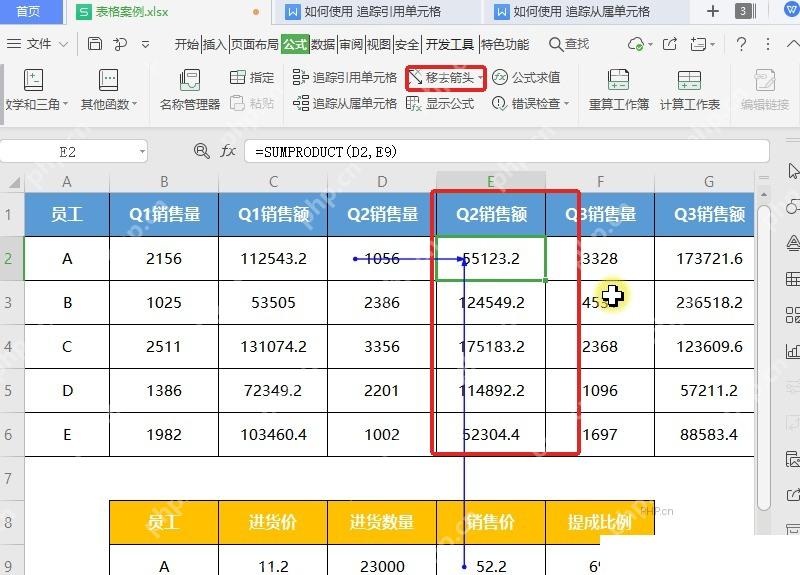
Task: Select column E header
Action: pyautogui.click(x=491, y=182)
